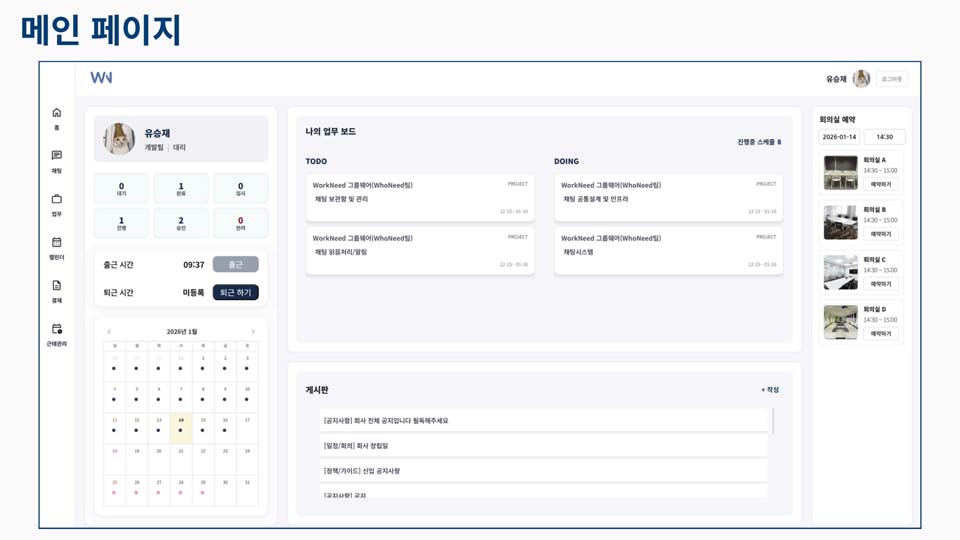Open the 채팅 chat sidebar icon

[x=57, y=156]
